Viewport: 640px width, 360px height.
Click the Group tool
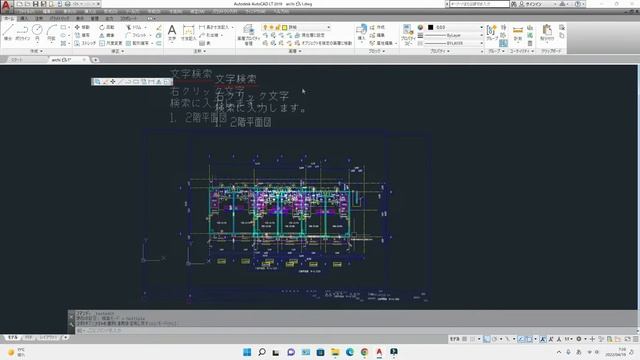492,32
